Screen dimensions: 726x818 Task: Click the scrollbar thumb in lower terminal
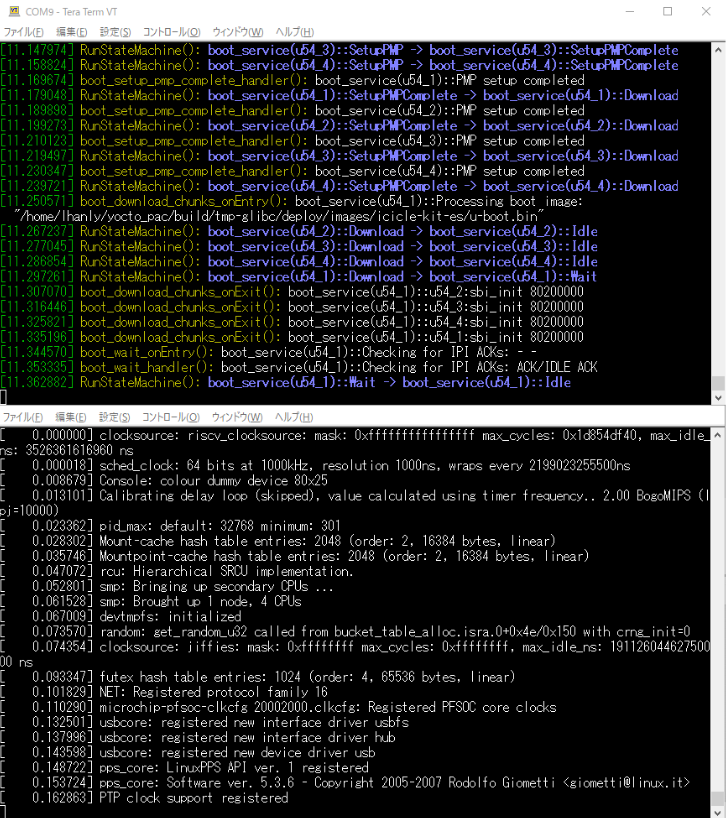[718, 799]
